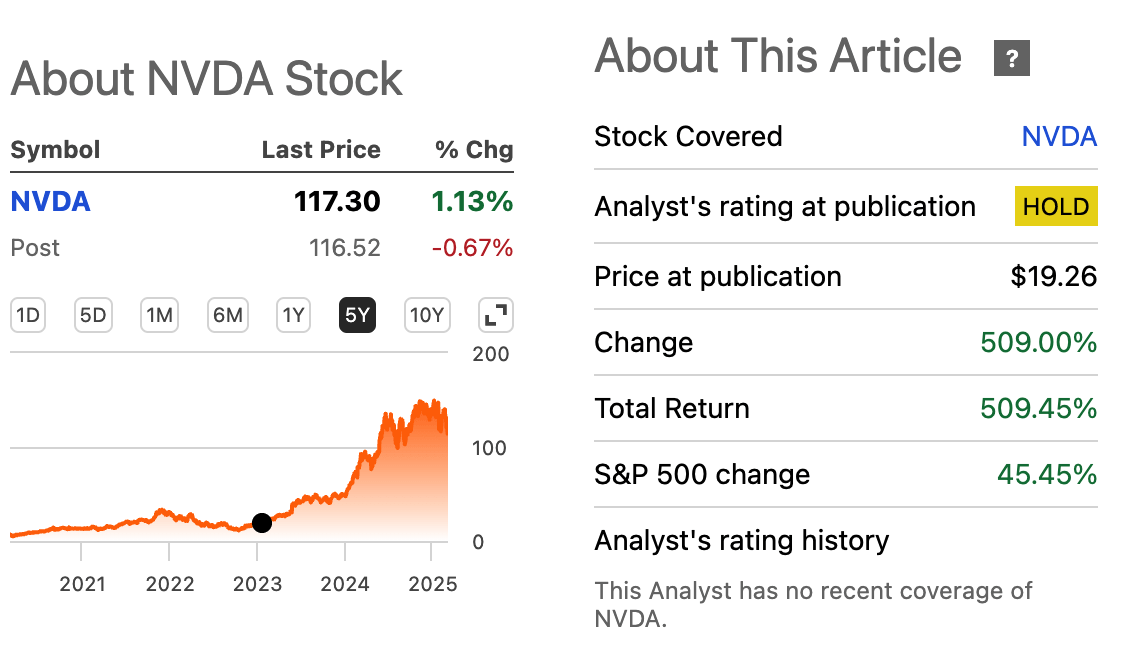1135x651 pixels.
Task: Toggle the HOLD rating badge
Action: click(1056, 206)
